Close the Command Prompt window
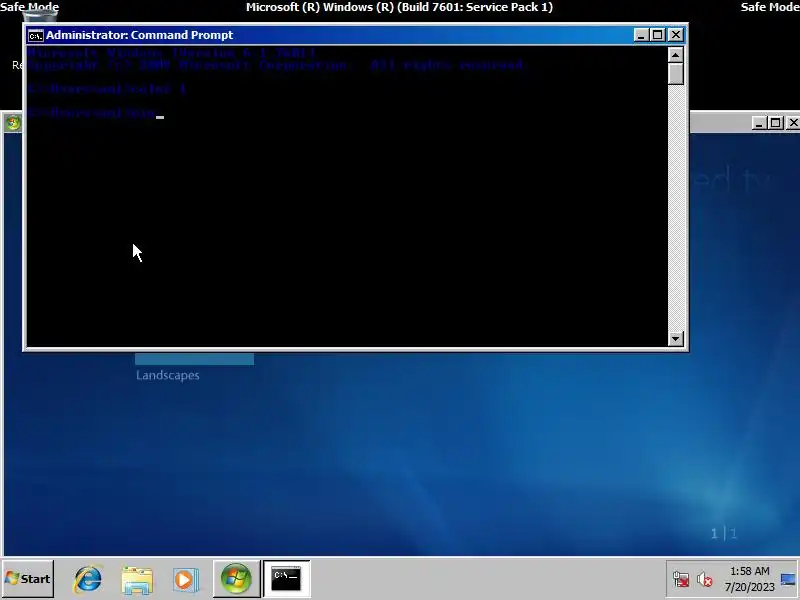The width and height of the screenshot is (800, 600). pyautogui.click(x=676, y=35)
